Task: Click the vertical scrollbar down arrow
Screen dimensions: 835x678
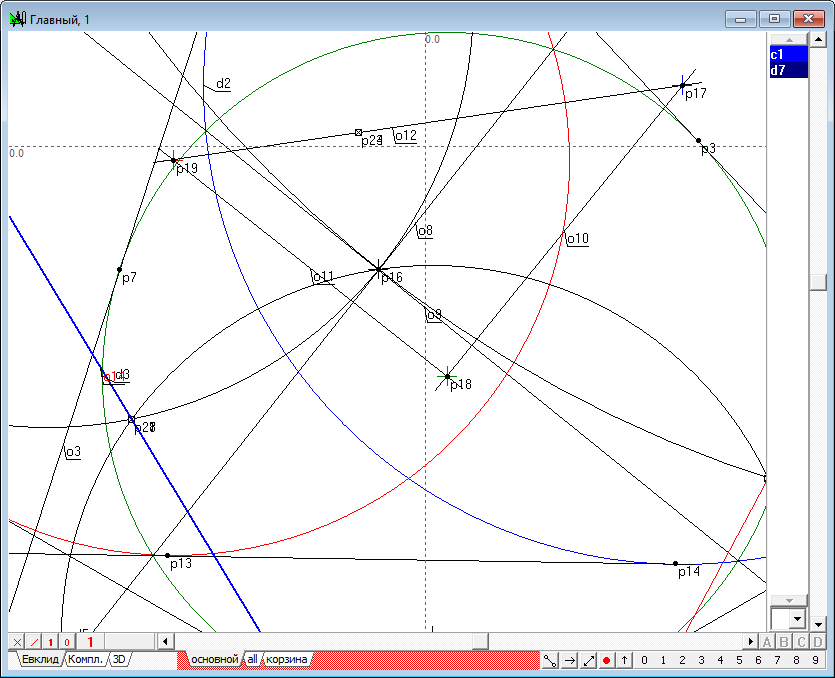Action: tap(818, 623)
